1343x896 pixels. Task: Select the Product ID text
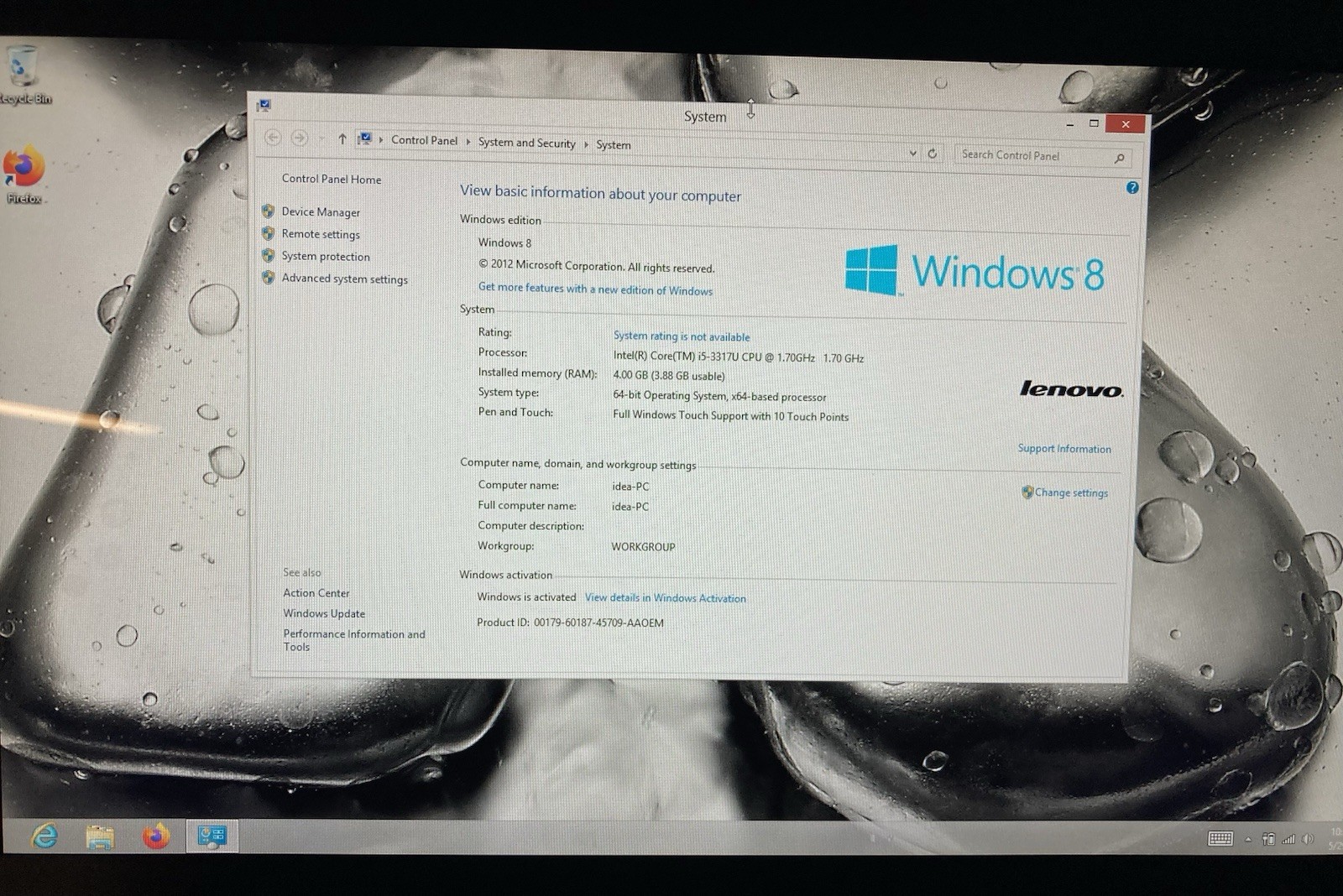click(x=570, y=623)
